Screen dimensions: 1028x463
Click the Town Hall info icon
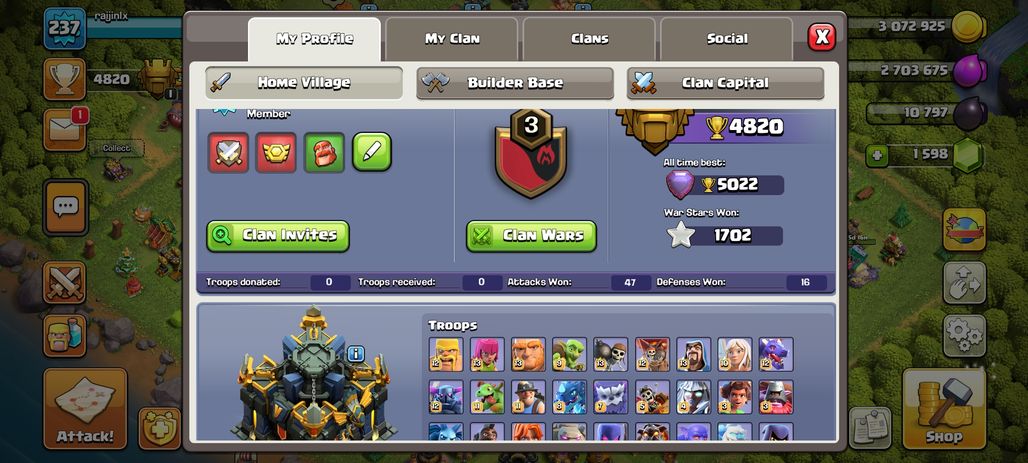pyautogui.click(x=355, y=354)
